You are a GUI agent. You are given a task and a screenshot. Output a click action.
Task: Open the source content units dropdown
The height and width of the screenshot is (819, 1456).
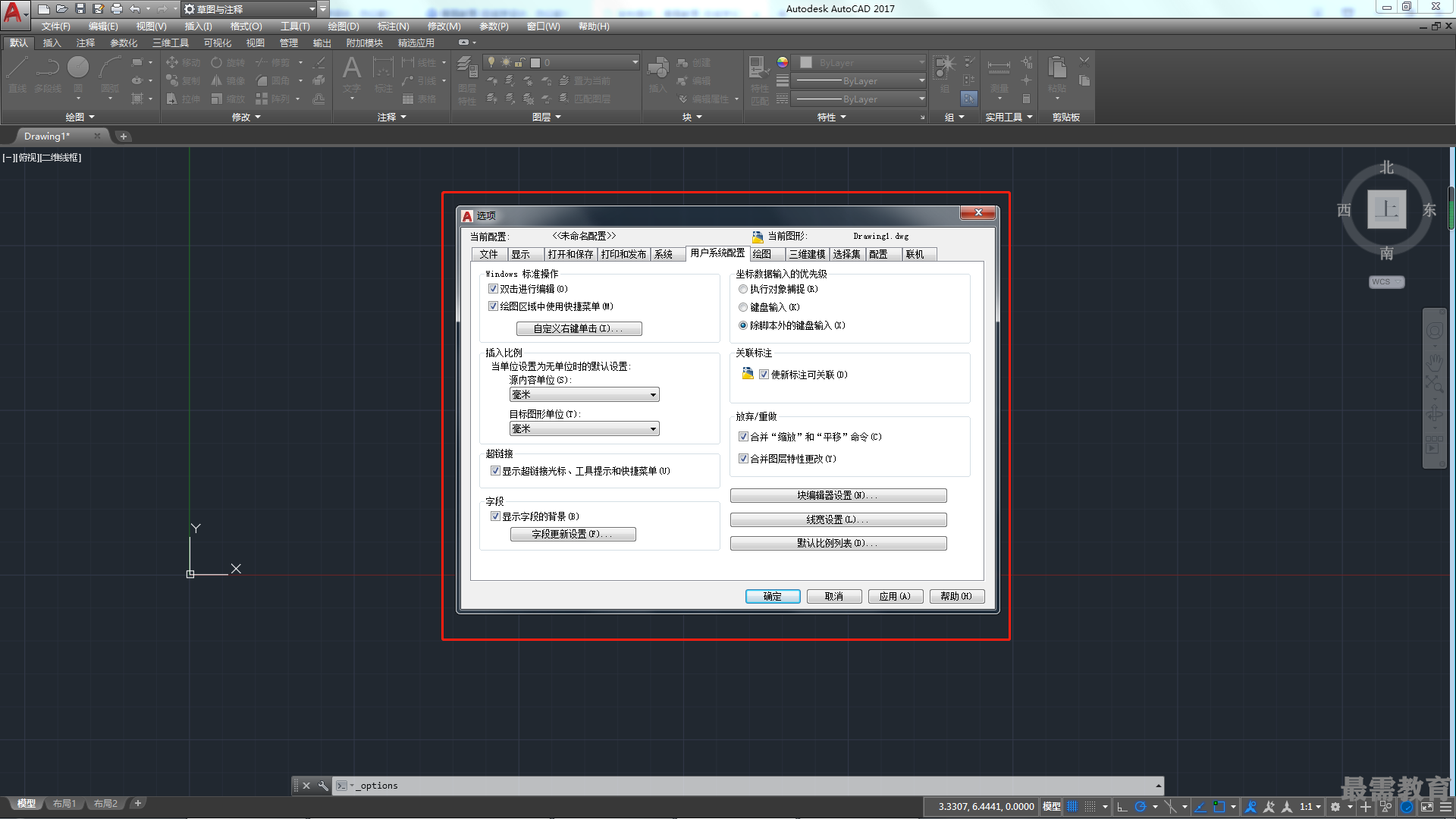coord(585,394)
